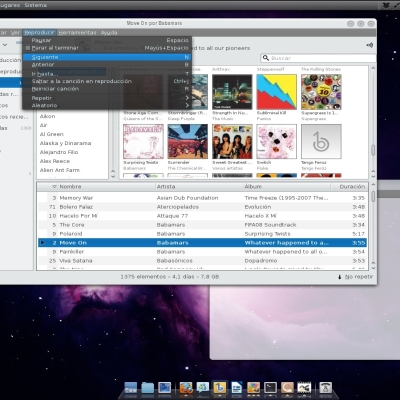Open the Firefox browser dock icon
This screenshot has width=400, height=400.
point(186,388)
